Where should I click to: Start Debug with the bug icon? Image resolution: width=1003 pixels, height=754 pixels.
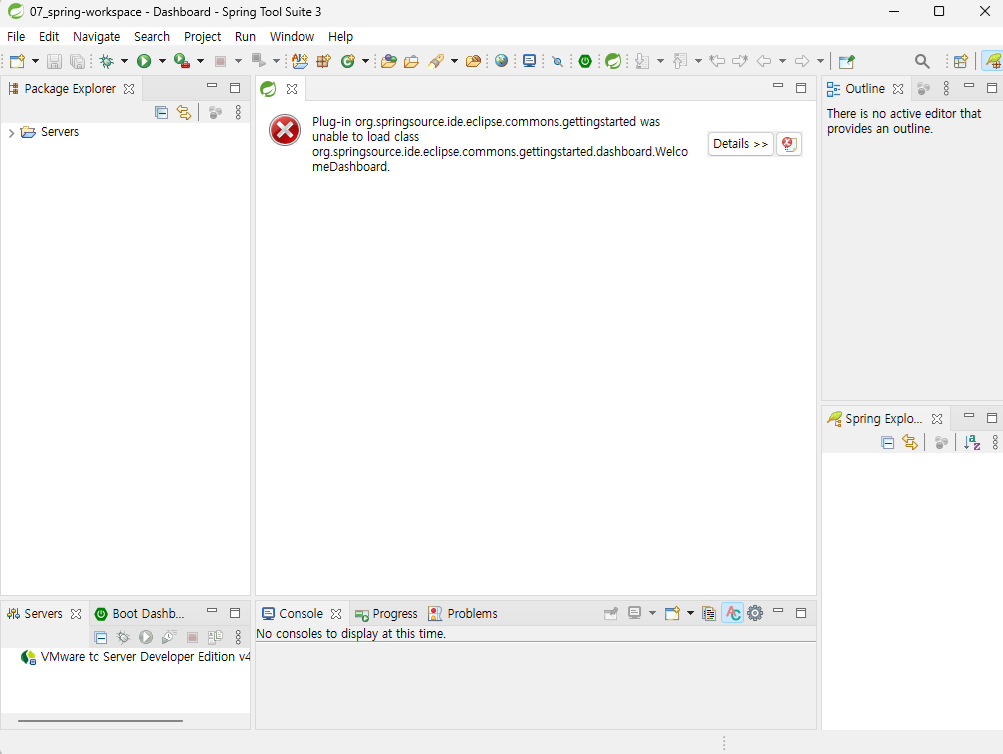pos(107,61)
